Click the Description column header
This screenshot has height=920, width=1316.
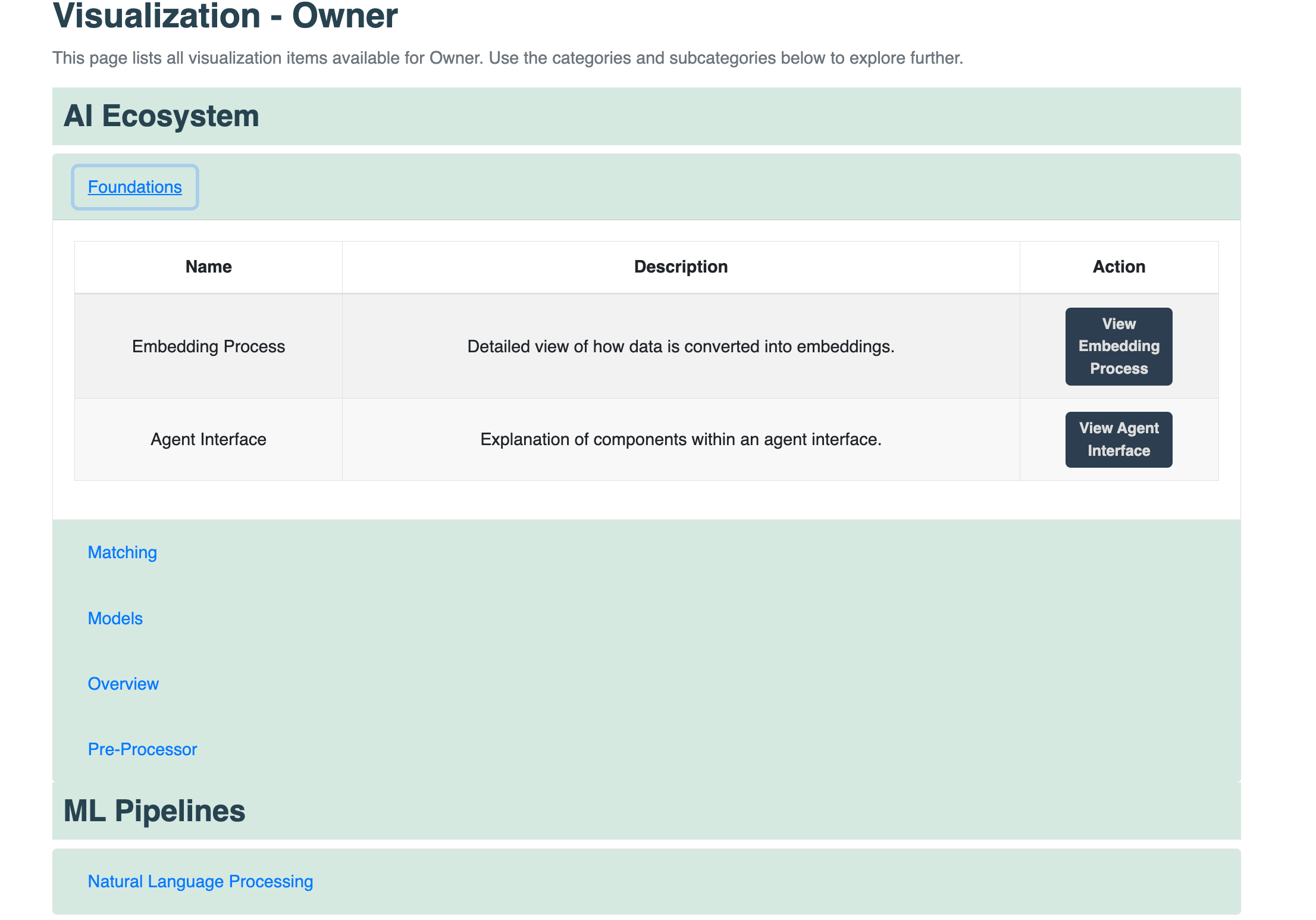[x=681, y=267]
